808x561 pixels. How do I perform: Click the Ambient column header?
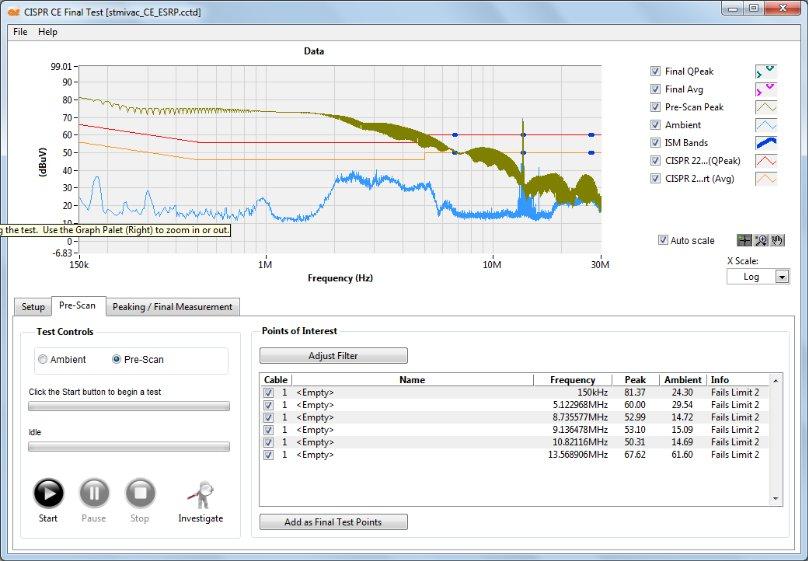click(683, 380)
